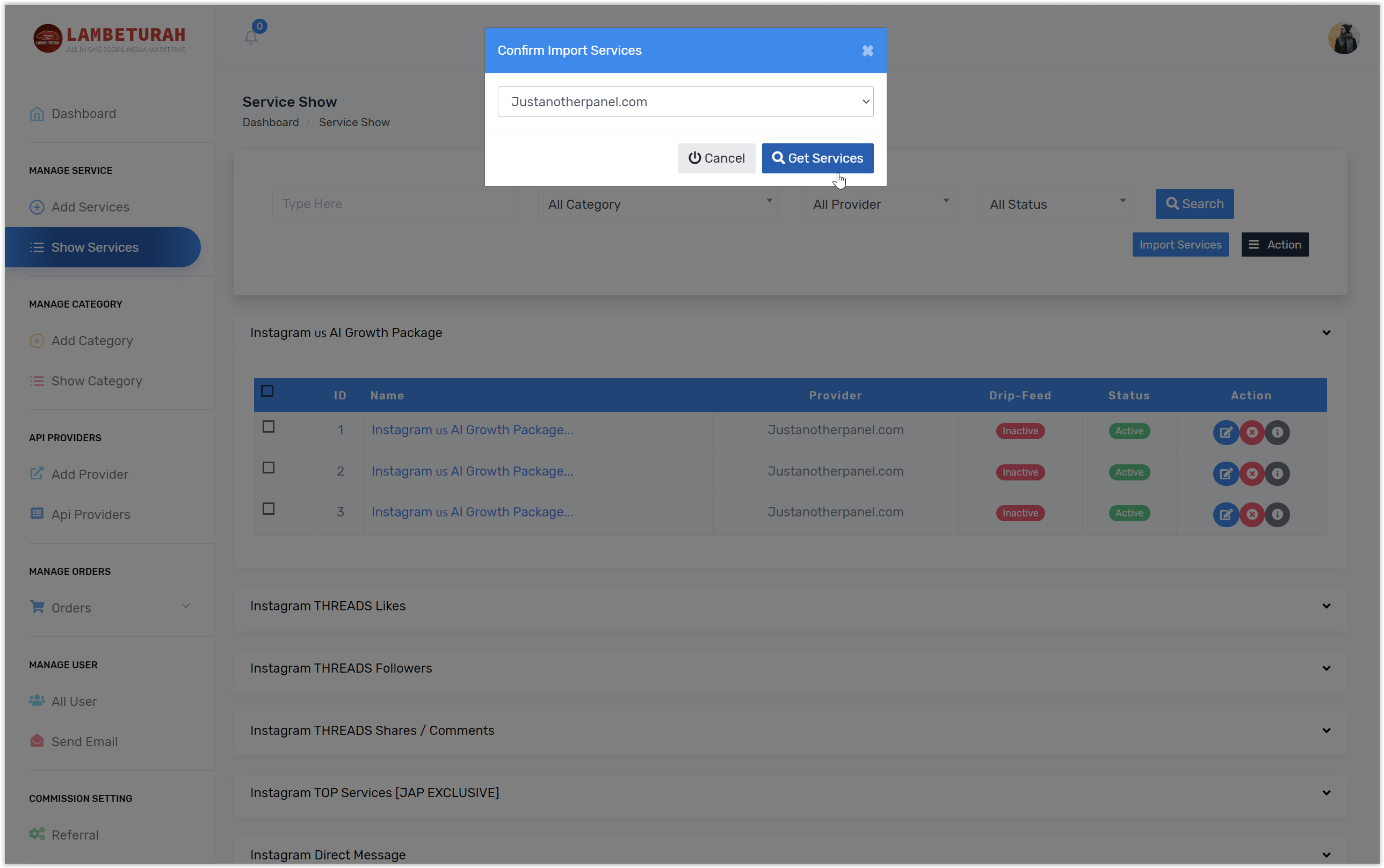Select the checkbox for service ID 3
Viewport: 1384px width, 868px height.
pyautogui.click(x=268, y=509)
